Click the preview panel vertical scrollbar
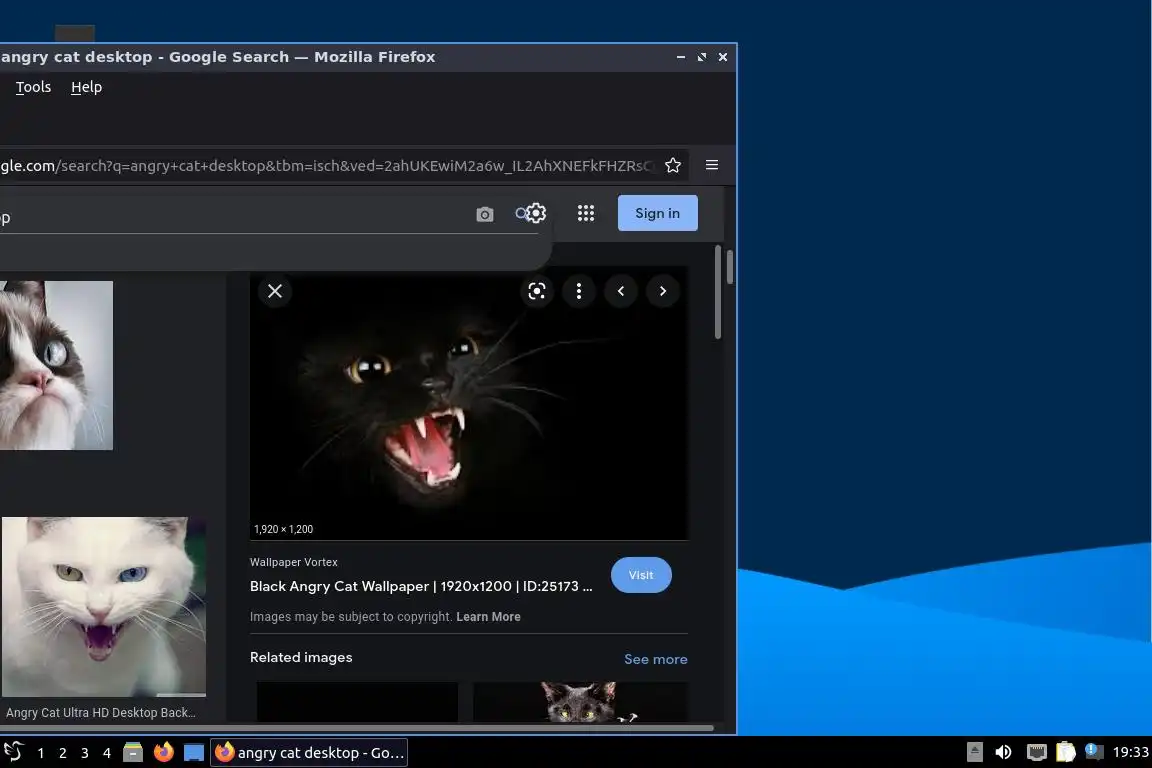Image resolution: width=1152 pixels, height=768 pixels. [x=718, y=293]
